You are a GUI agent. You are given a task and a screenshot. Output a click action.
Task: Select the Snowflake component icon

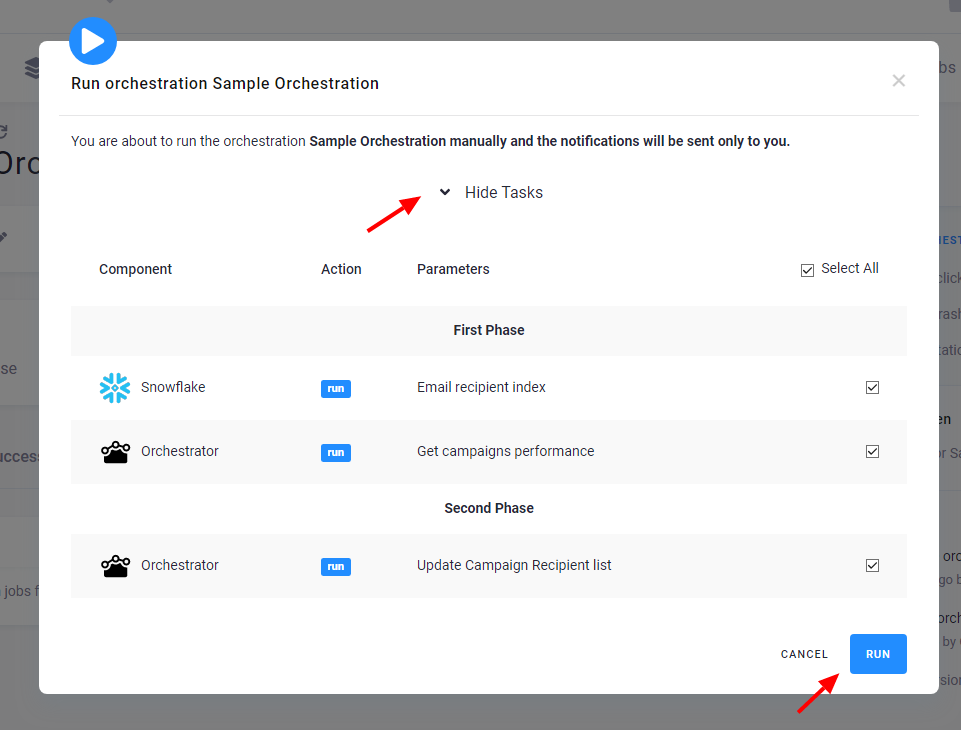coord(115,388)
